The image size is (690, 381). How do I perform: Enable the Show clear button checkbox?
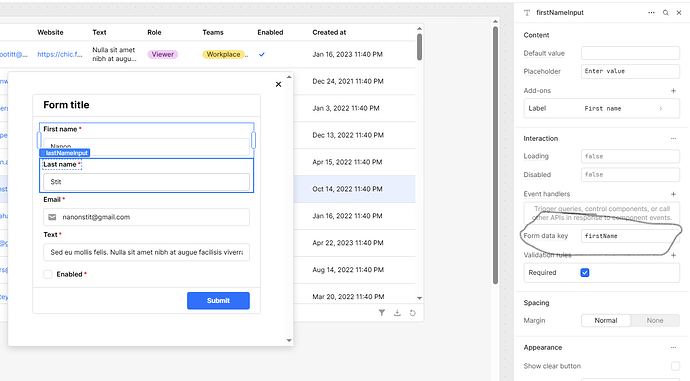pos(675,366)
